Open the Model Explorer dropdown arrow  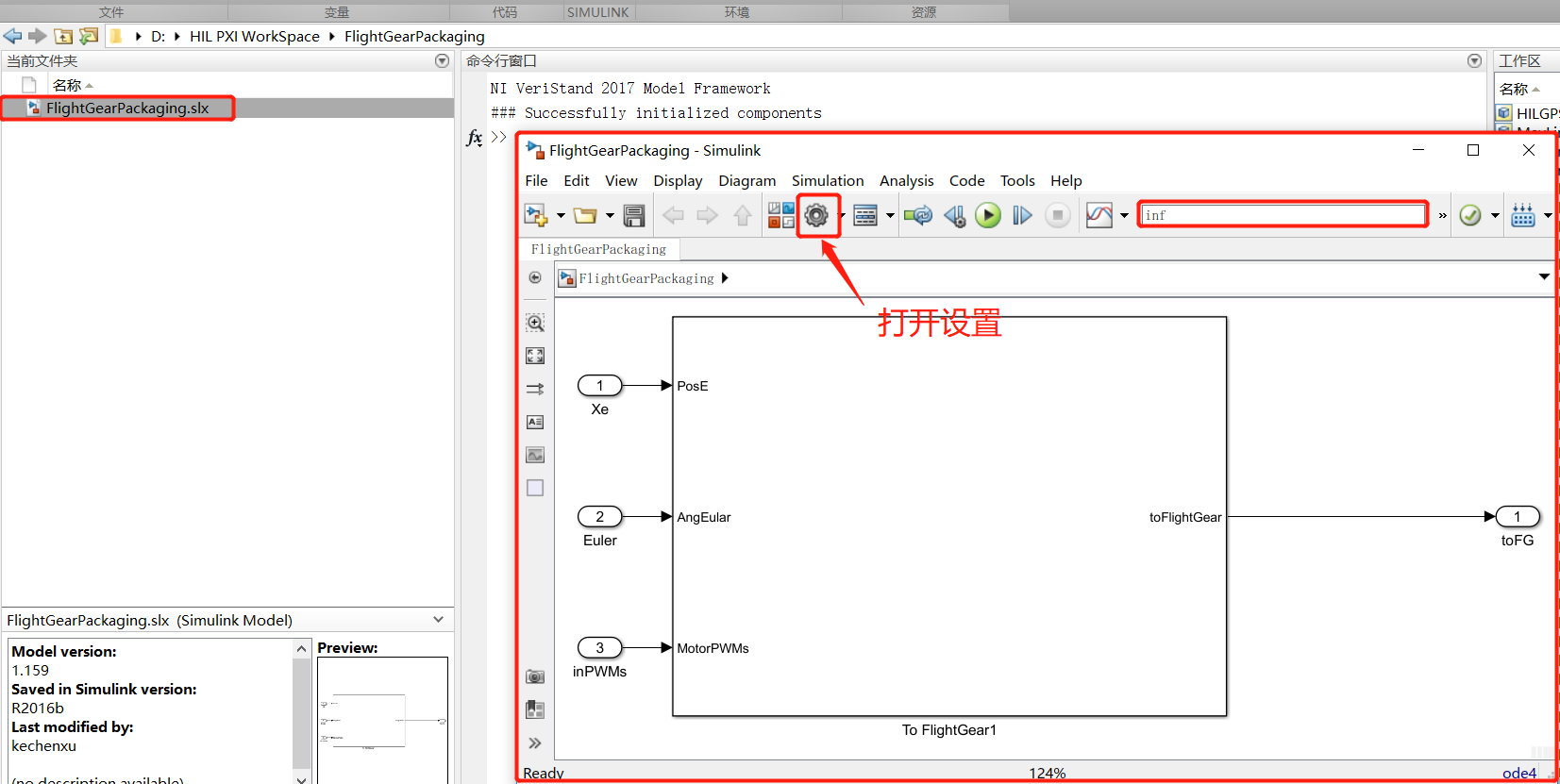pyautogui.click(x=890, y=216)
